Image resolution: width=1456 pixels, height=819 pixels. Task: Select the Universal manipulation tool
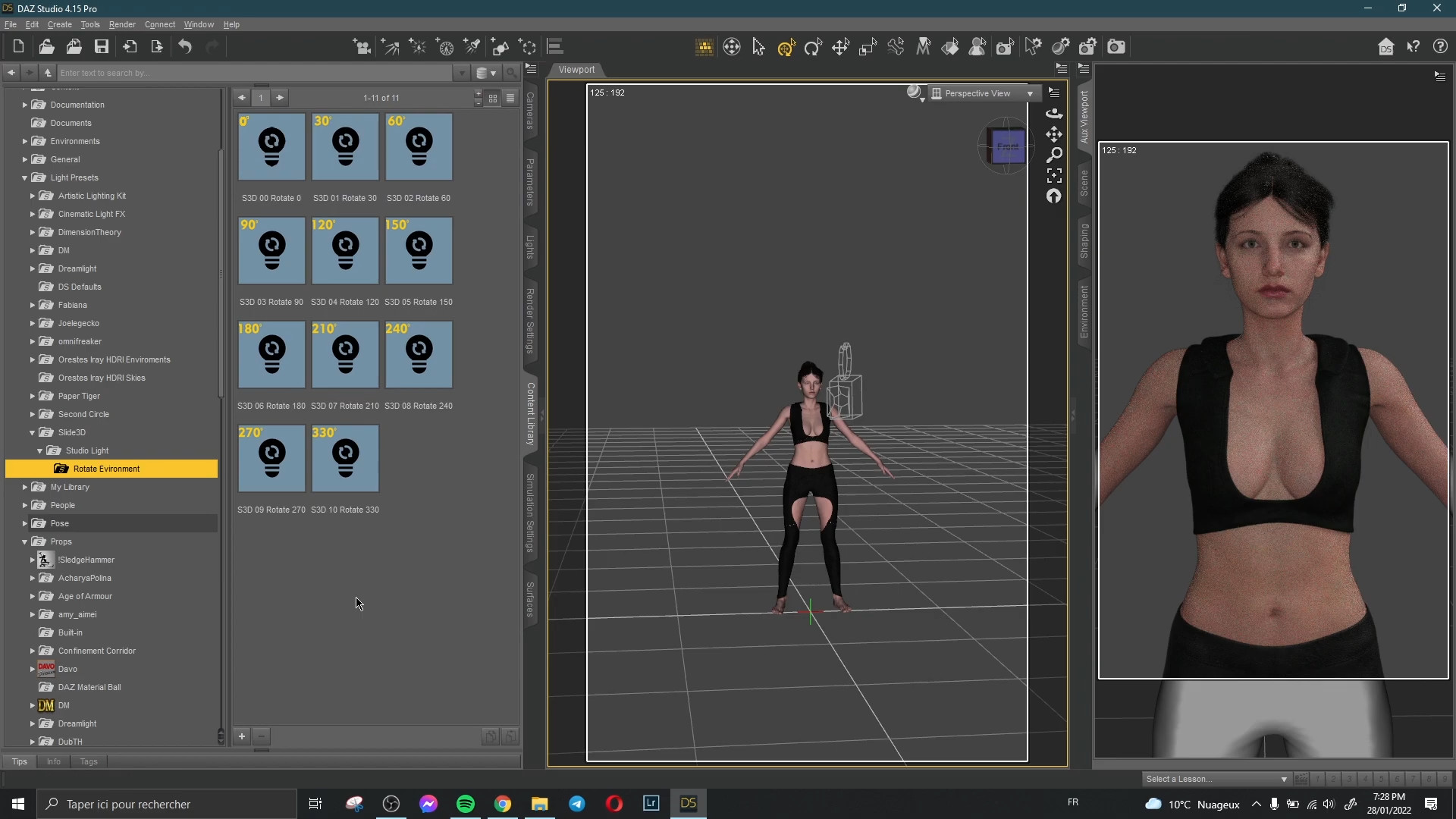click(x=786, y=47)
